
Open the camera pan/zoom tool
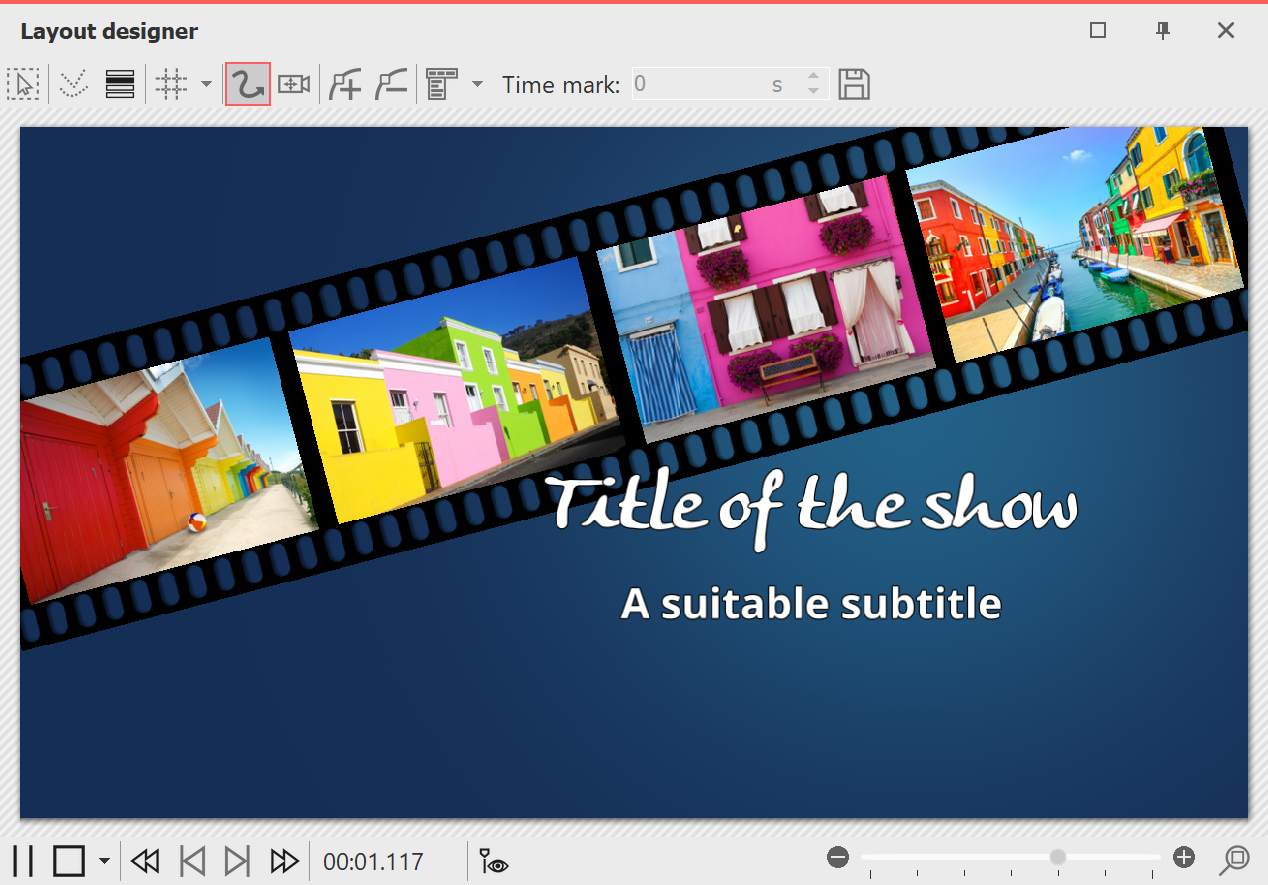pos(294,84)
